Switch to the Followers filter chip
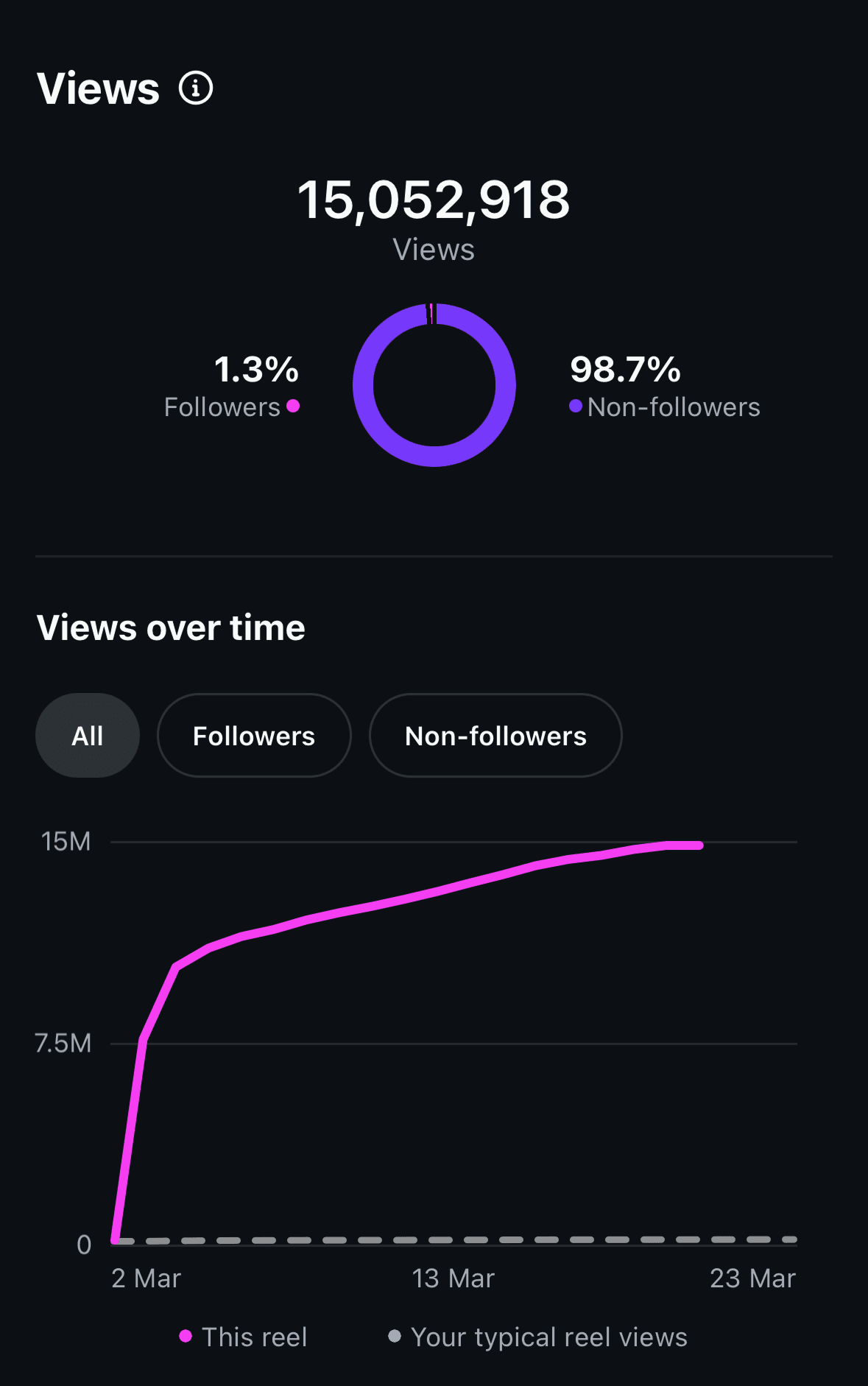Viewport: 868px width, 1386px height. coord(254,736)
